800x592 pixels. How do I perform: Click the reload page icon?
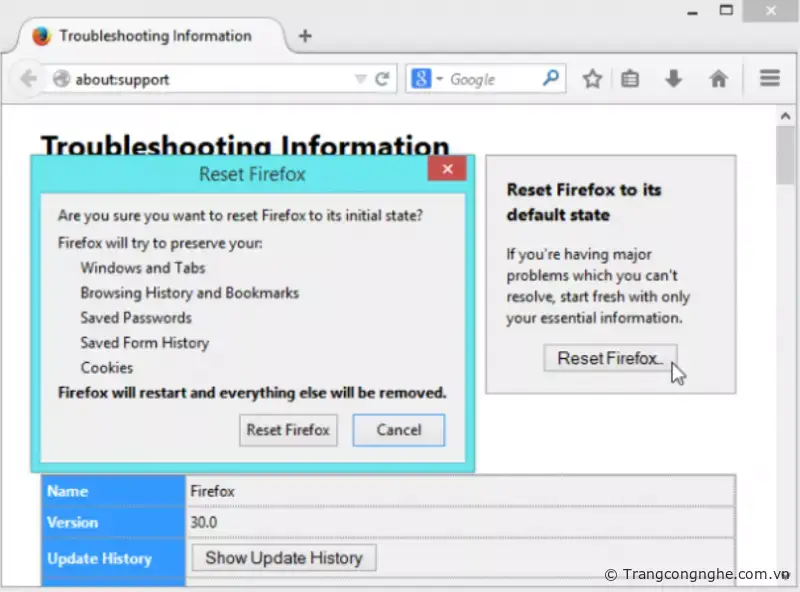382,79
